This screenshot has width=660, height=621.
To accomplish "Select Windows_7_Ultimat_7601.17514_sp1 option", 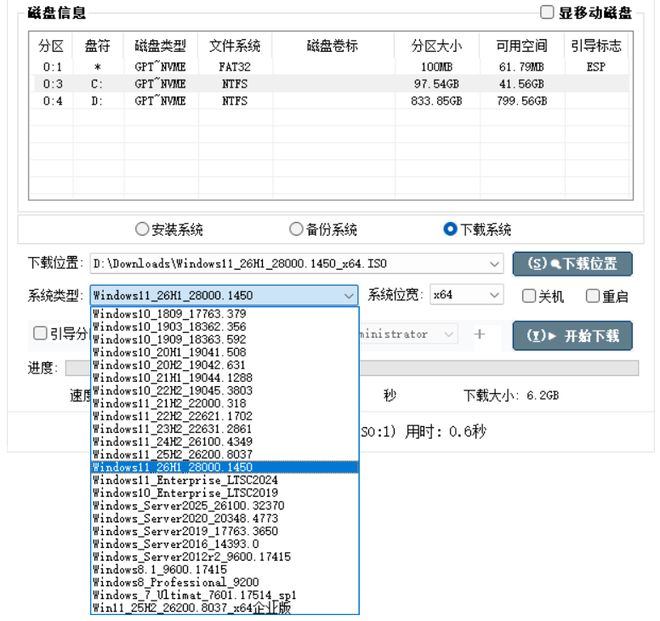I will (225, 595).
